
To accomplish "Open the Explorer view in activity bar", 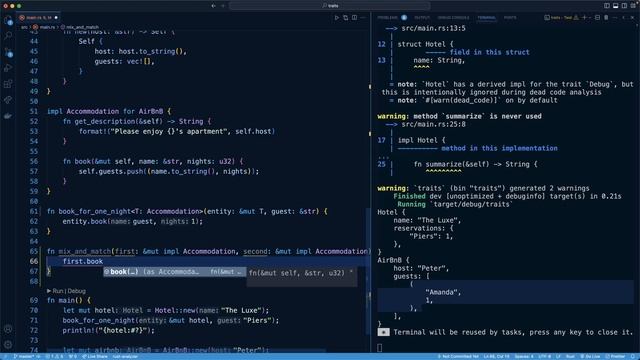I will [8, 20].
